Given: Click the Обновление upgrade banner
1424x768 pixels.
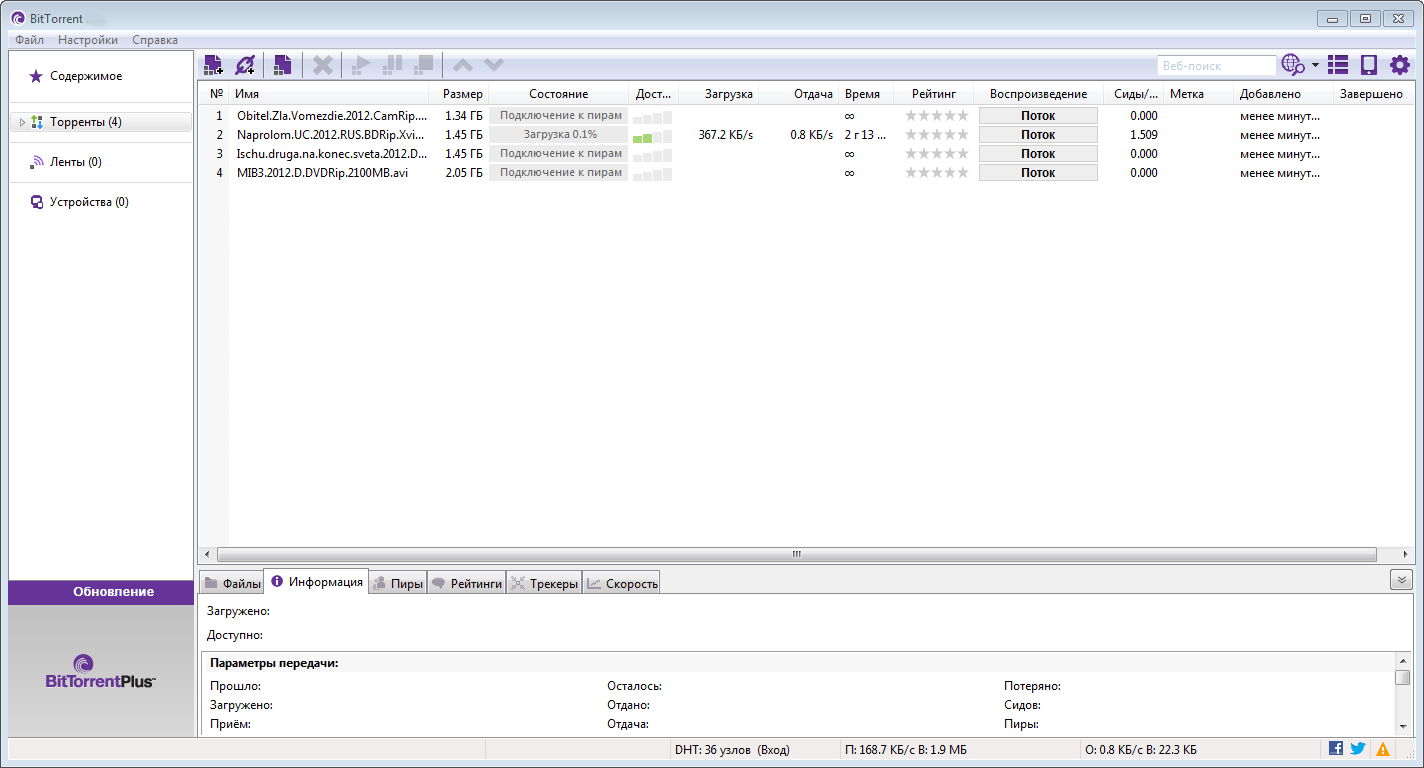Looking at the screenshot, I should point(101,592).
